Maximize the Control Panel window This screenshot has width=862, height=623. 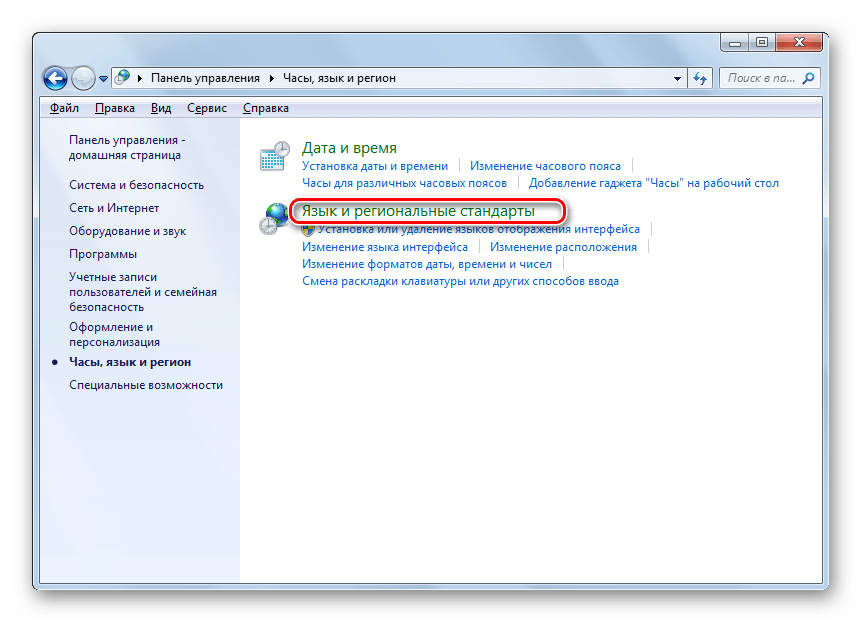(x=761, y=42)
